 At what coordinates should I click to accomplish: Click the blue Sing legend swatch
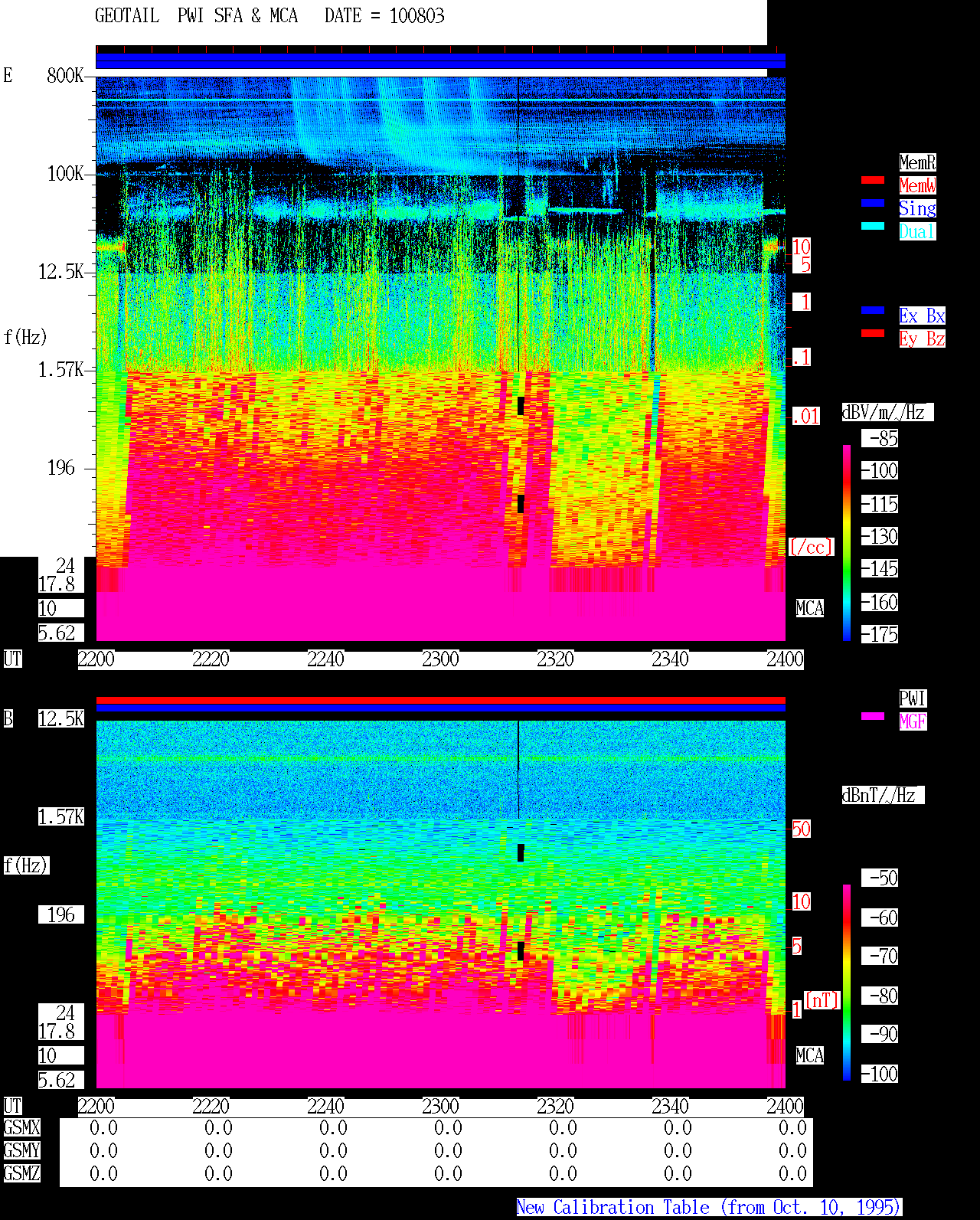(x=873, y=203)
